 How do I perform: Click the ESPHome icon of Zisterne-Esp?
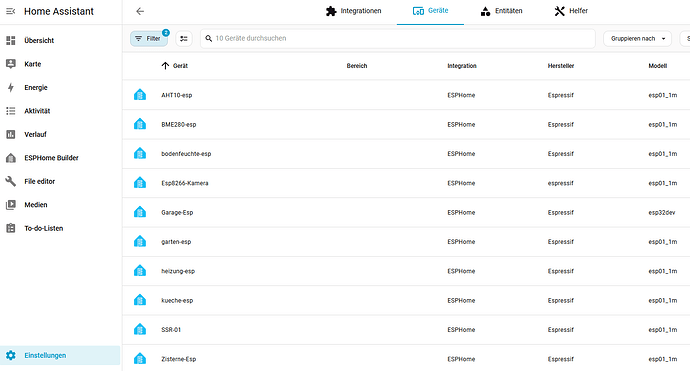pos(140,359)
